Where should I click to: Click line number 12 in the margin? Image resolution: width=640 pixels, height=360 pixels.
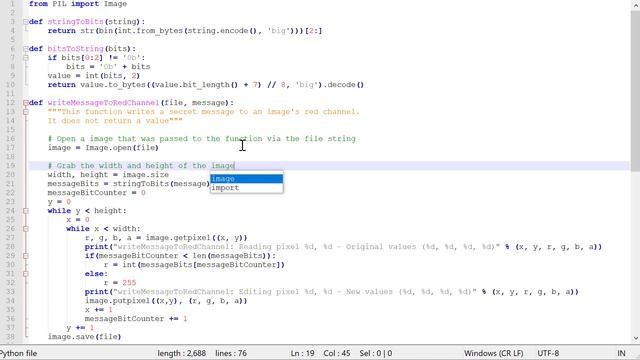[x=11, y=102]
